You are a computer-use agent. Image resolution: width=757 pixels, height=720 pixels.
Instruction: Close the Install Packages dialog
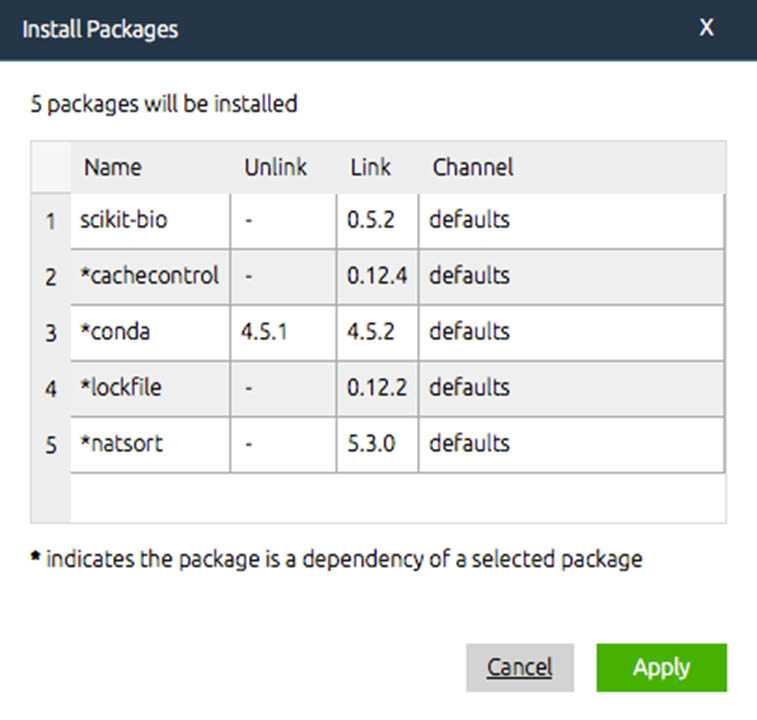(x=706, y=28)
